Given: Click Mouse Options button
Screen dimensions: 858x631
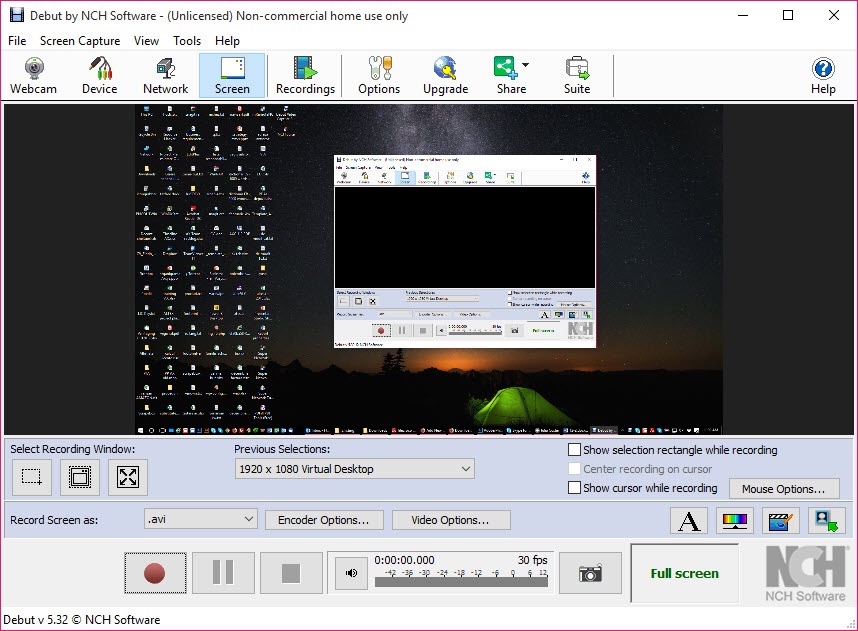Looking at the screenshot, I should point(784,489).
